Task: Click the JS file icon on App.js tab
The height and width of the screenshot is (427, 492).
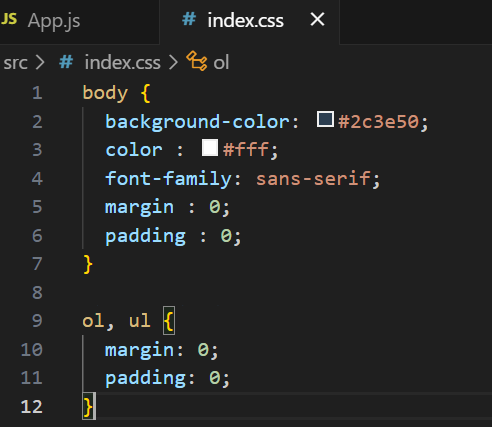Action: coord(9,19)
